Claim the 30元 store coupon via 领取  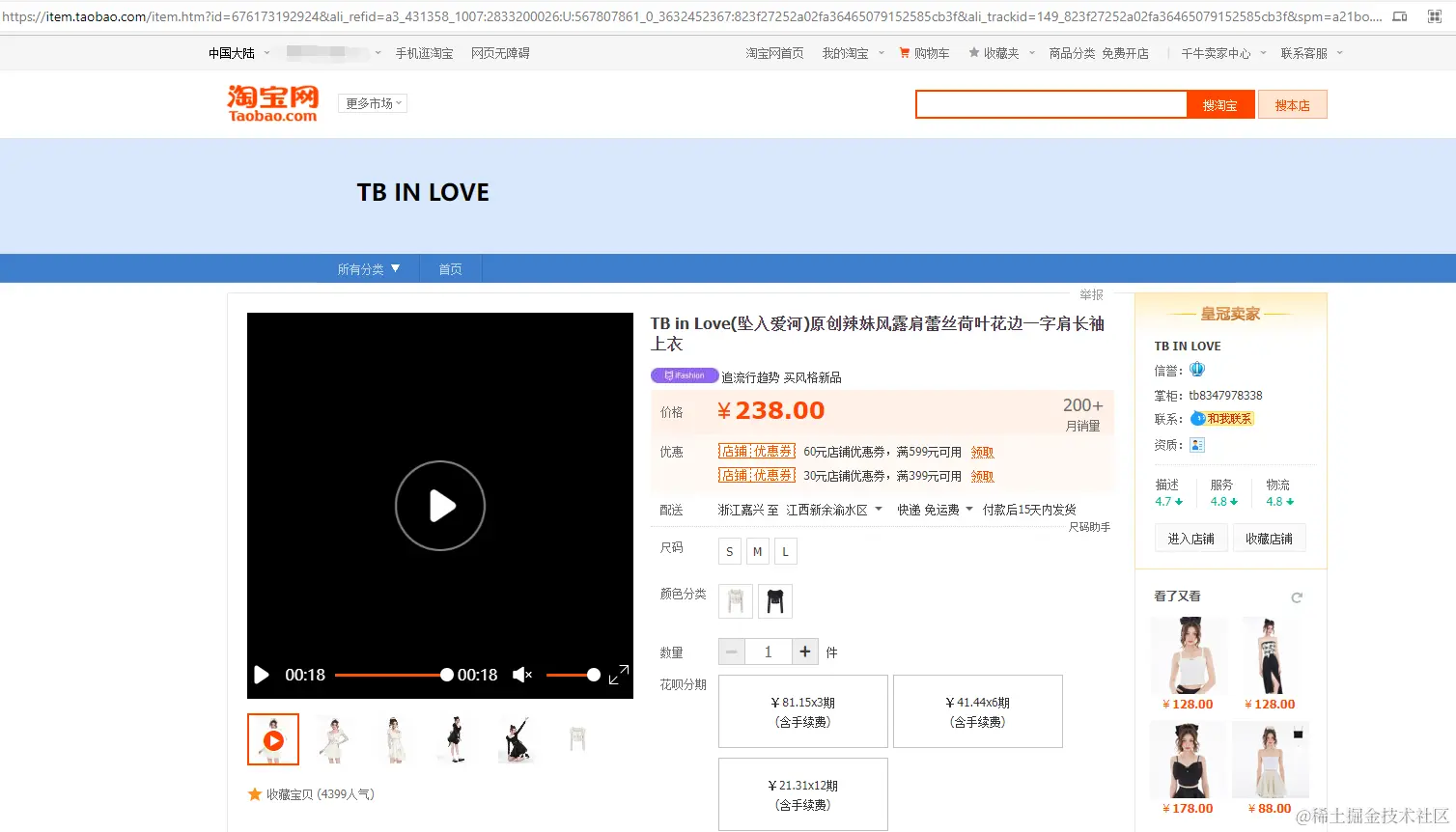[x=982, y=476]
